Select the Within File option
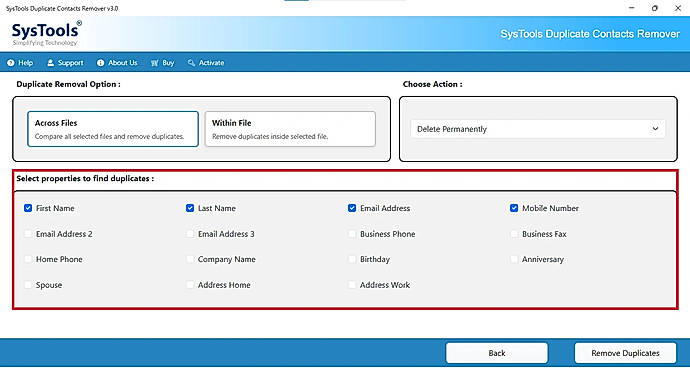Viewport: 690px width, 368px height. click(x=290, y=129)
